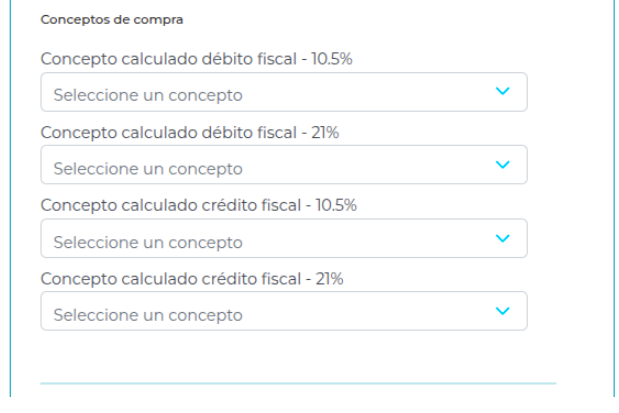Image resolution: width=619 pixels, height=413 pixels.
Task: Click label 'Concepto calculado crédito fiscal - 10.5%'
Action: pyautogui.click(x=198, y=205)
